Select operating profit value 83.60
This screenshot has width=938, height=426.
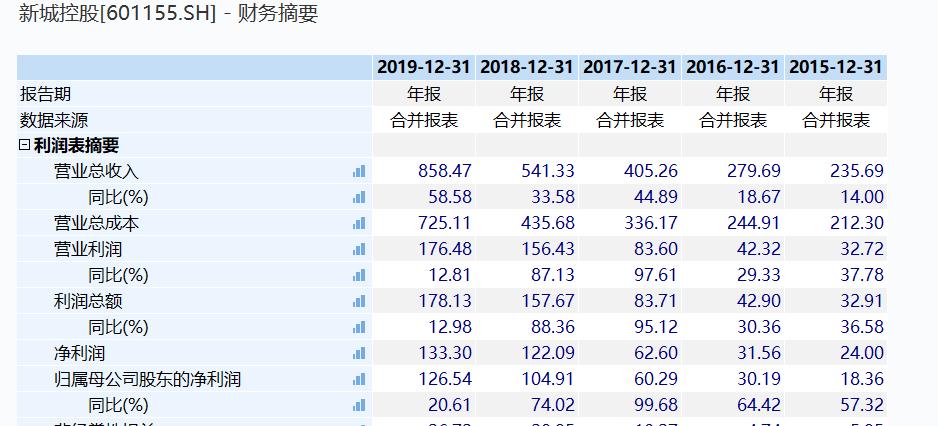pyautogui.click(x=656, y=249)
